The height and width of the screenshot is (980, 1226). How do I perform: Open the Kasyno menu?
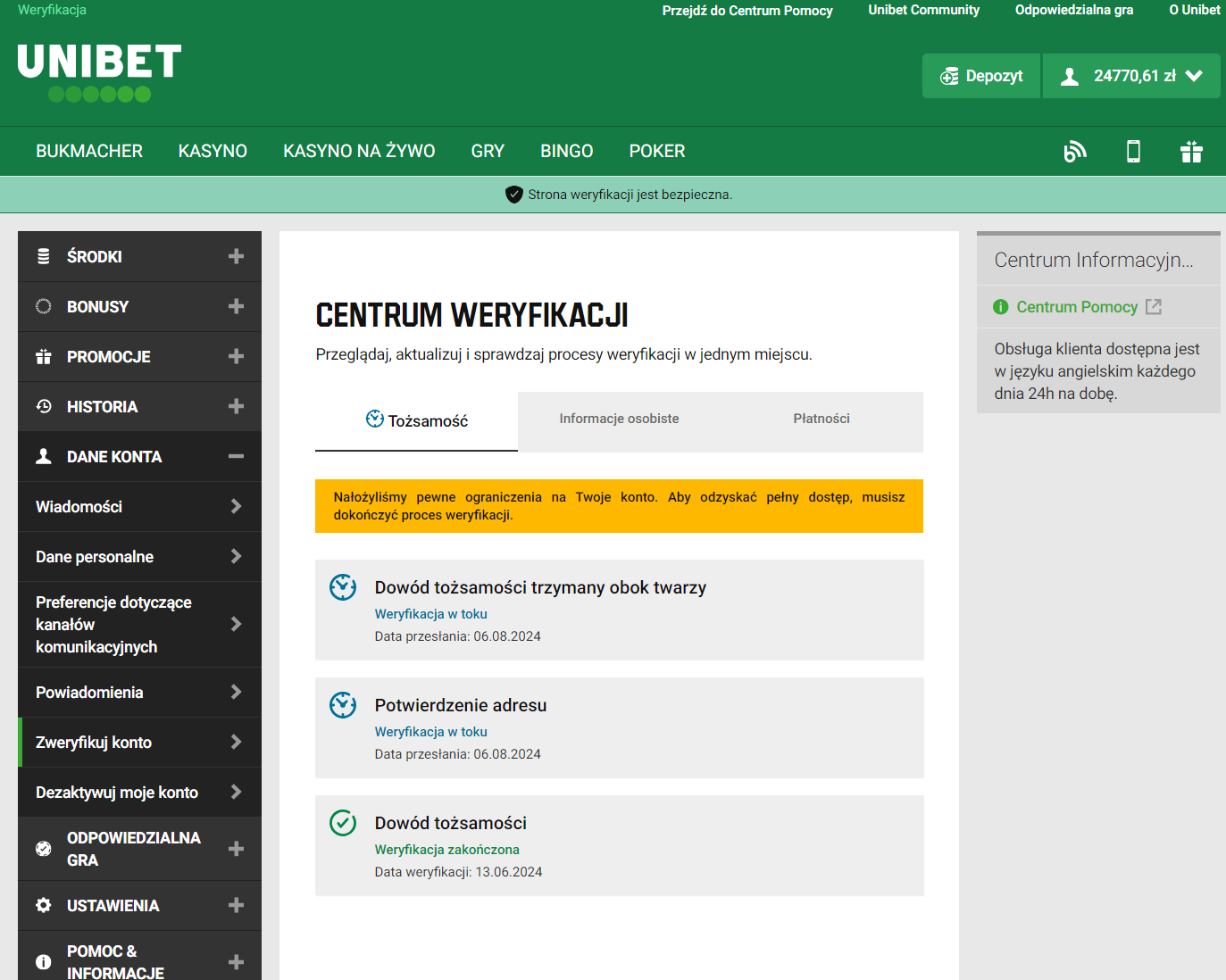tap(213, 152)
